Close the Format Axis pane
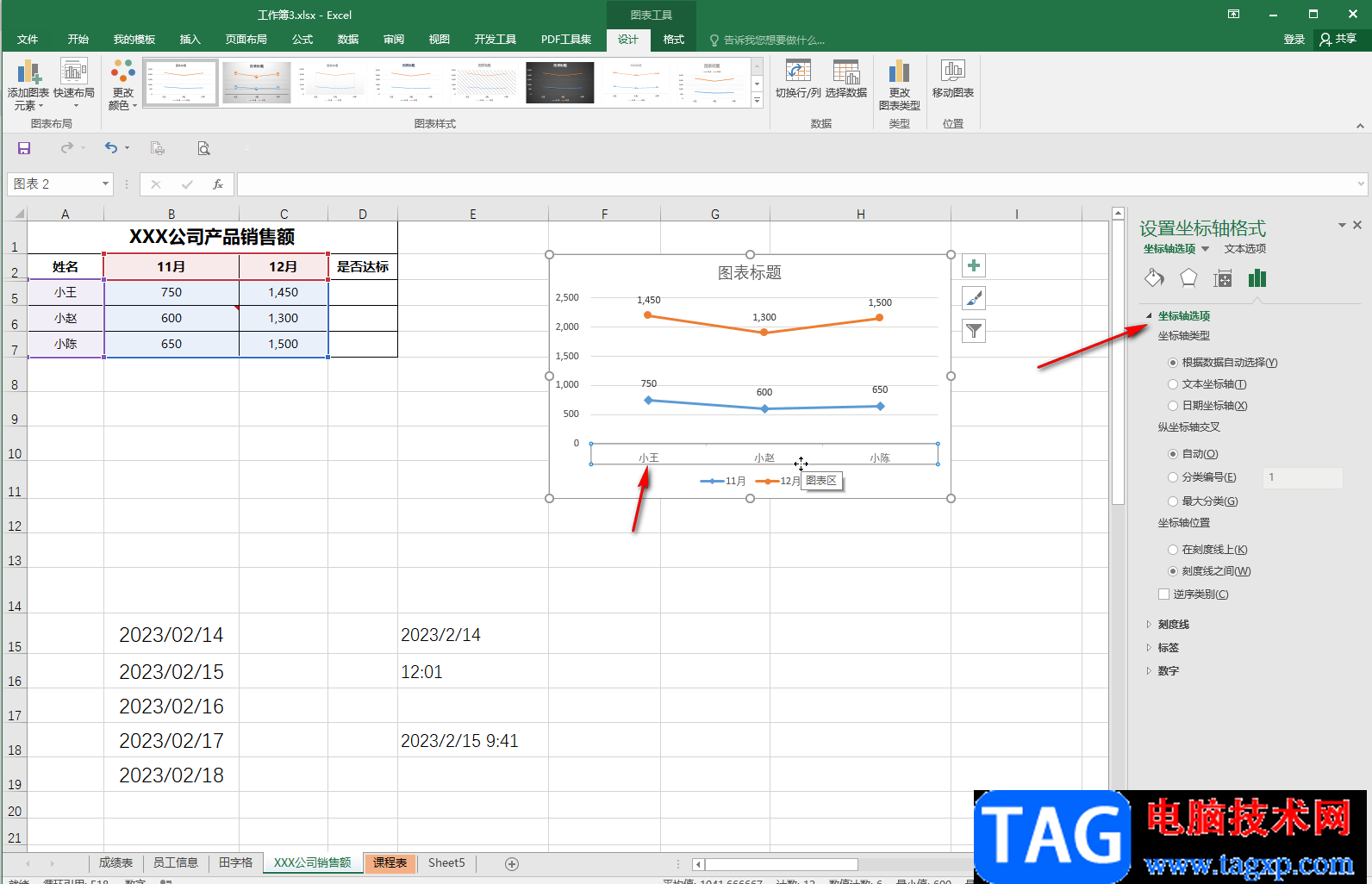The height and width of the screenshot is (884, 1372). 1357,225
